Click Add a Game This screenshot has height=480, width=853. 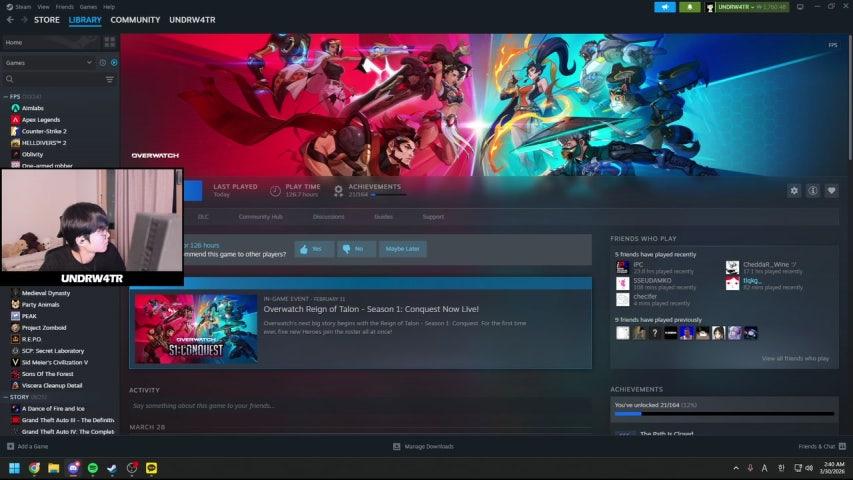click(27, 446)
